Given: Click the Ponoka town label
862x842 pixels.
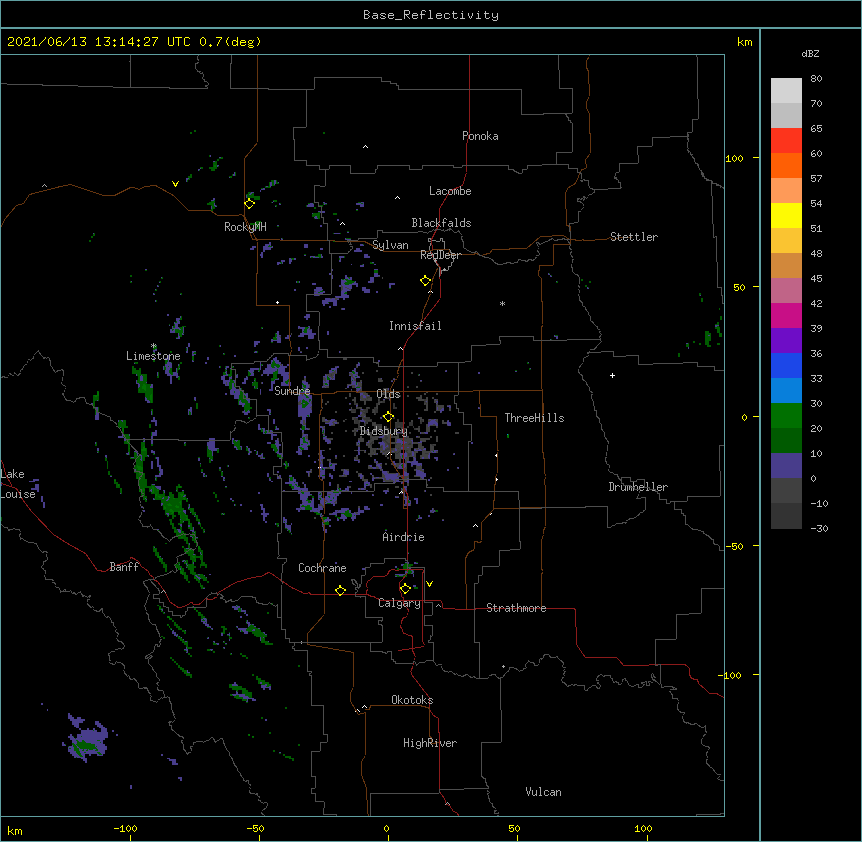Looking at the screenshot, I should (x=480, y=136).
